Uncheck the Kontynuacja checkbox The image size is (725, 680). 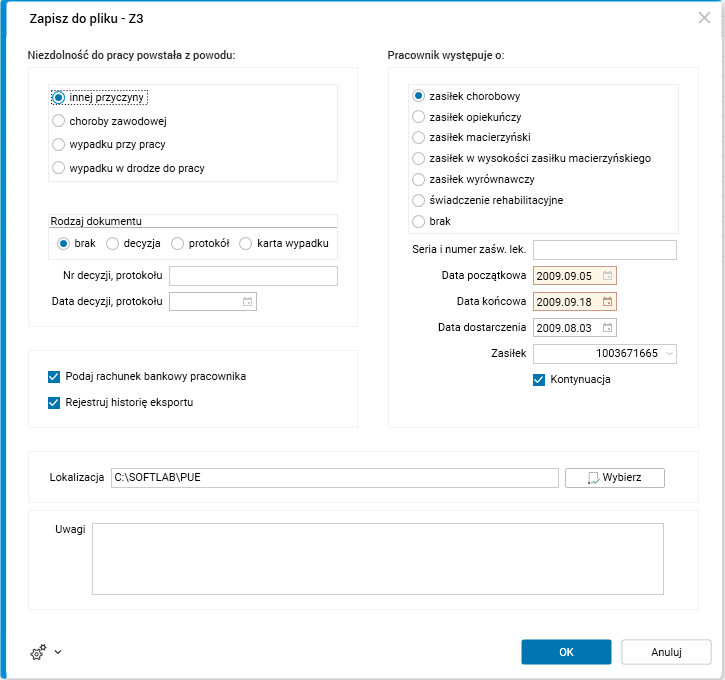click(x=540, y=380)
